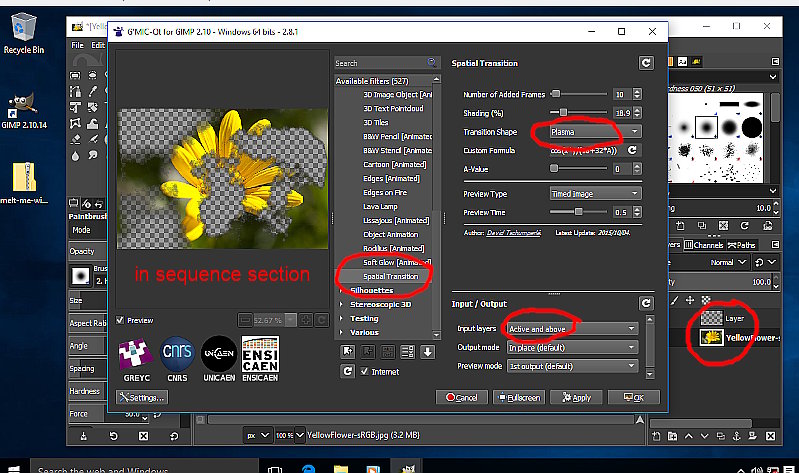The width and height of the screenshot is (799, 473).
Task: Delete layer using the layers panel button
Action: pyautogui.click(x=770, y=436)
